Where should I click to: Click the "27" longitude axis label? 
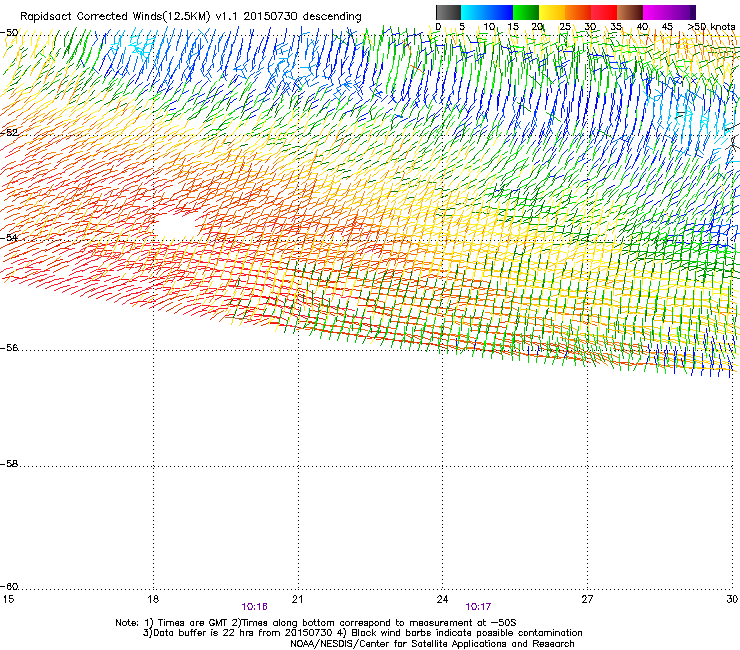coord(587,599)
